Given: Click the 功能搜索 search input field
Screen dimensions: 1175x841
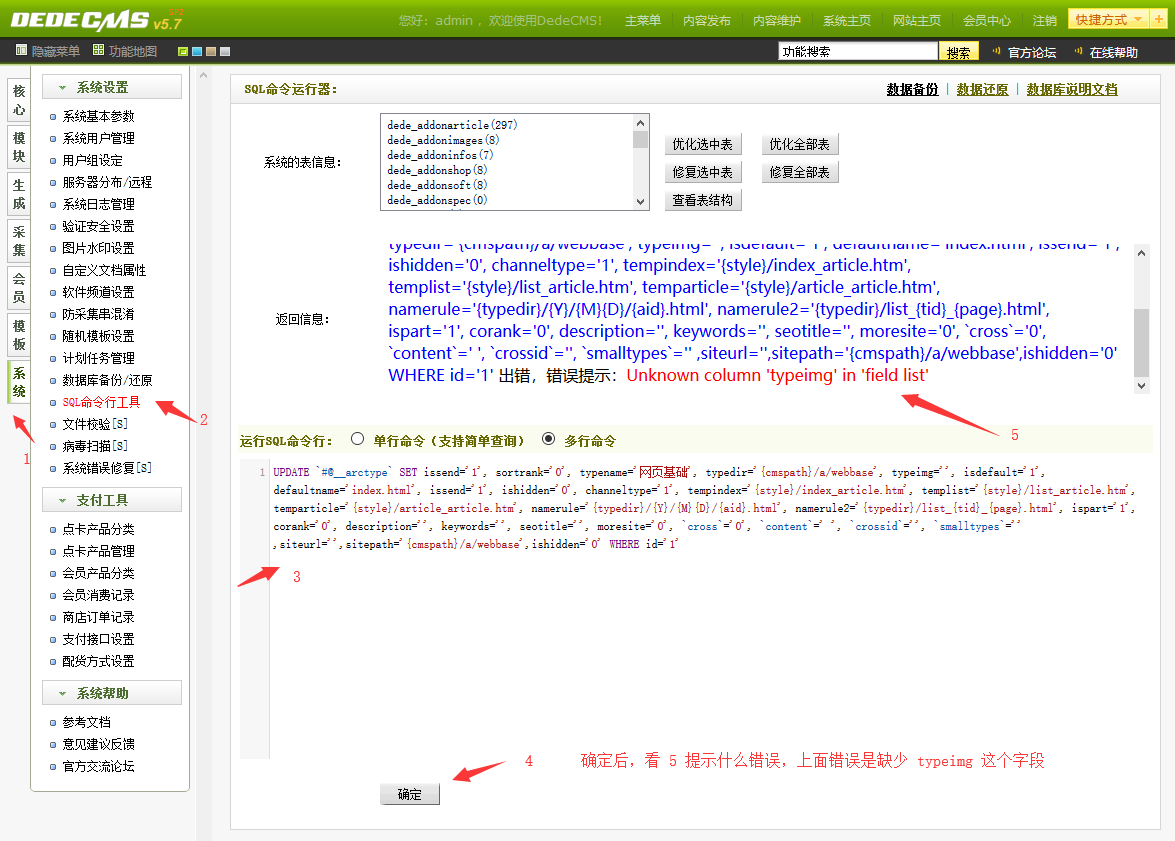Looking at the screenshot, I should click(x=857, y=52).
